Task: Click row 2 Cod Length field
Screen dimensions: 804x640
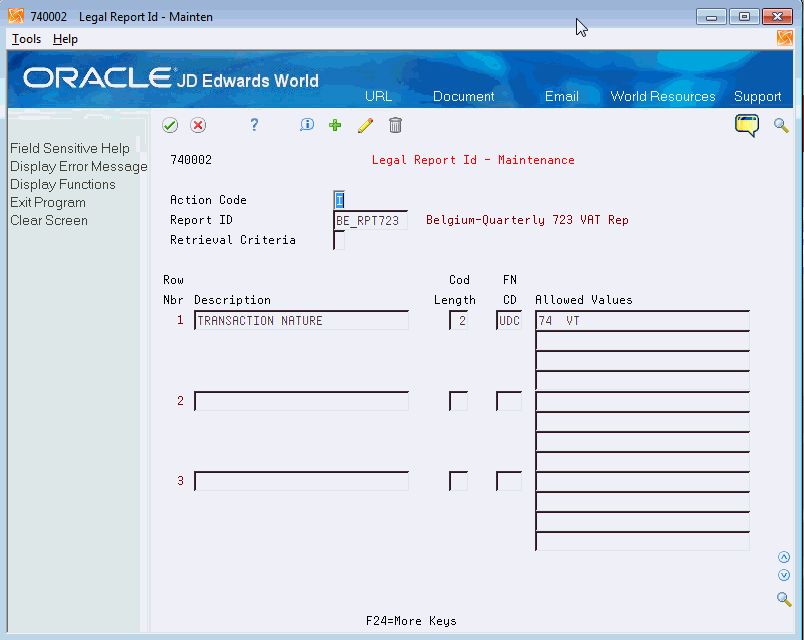Action: pyautogui.click(x=458, y=401)
